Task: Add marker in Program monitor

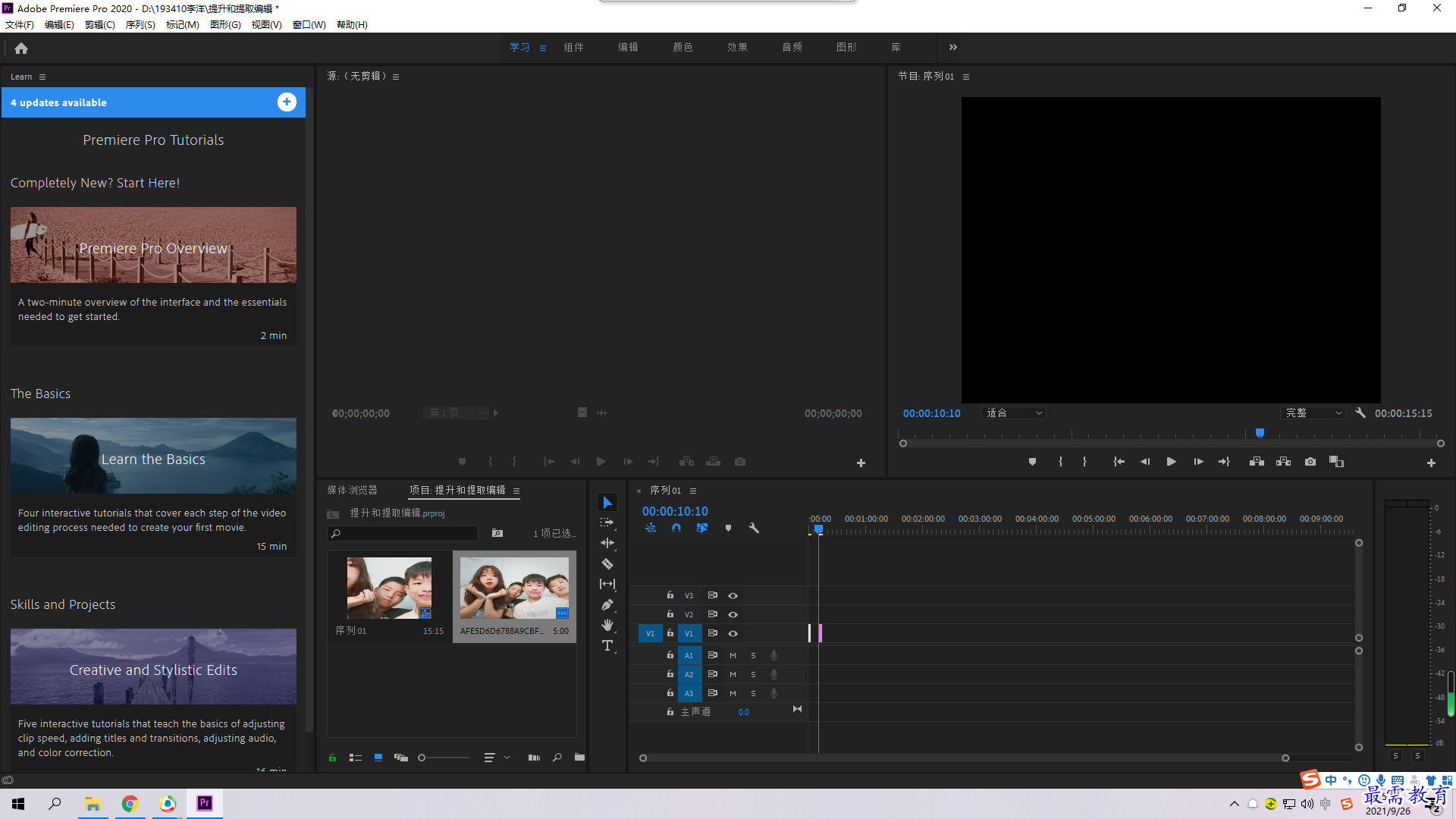Action: [x=1032, y=462]
